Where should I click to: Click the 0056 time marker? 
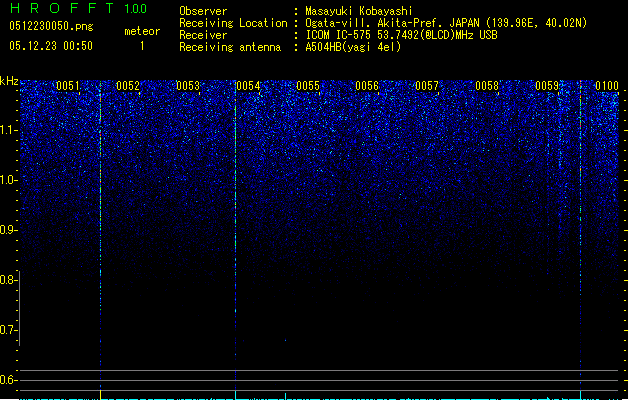[367, 86]
